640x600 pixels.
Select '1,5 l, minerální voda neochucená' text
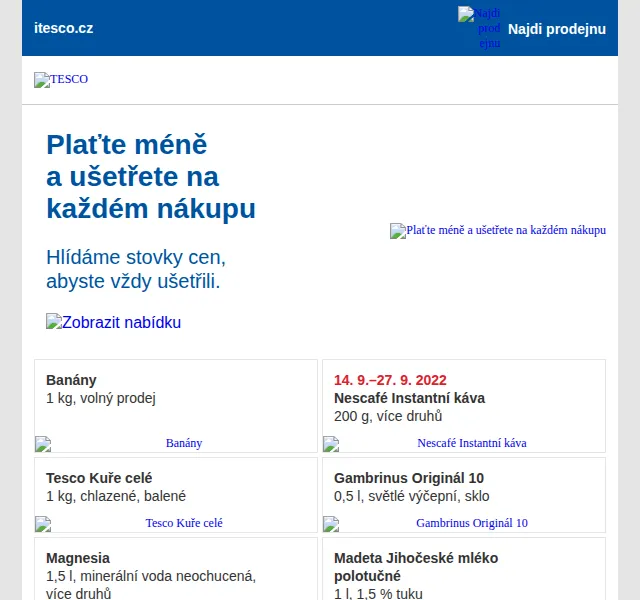click(x=151, y=576)
